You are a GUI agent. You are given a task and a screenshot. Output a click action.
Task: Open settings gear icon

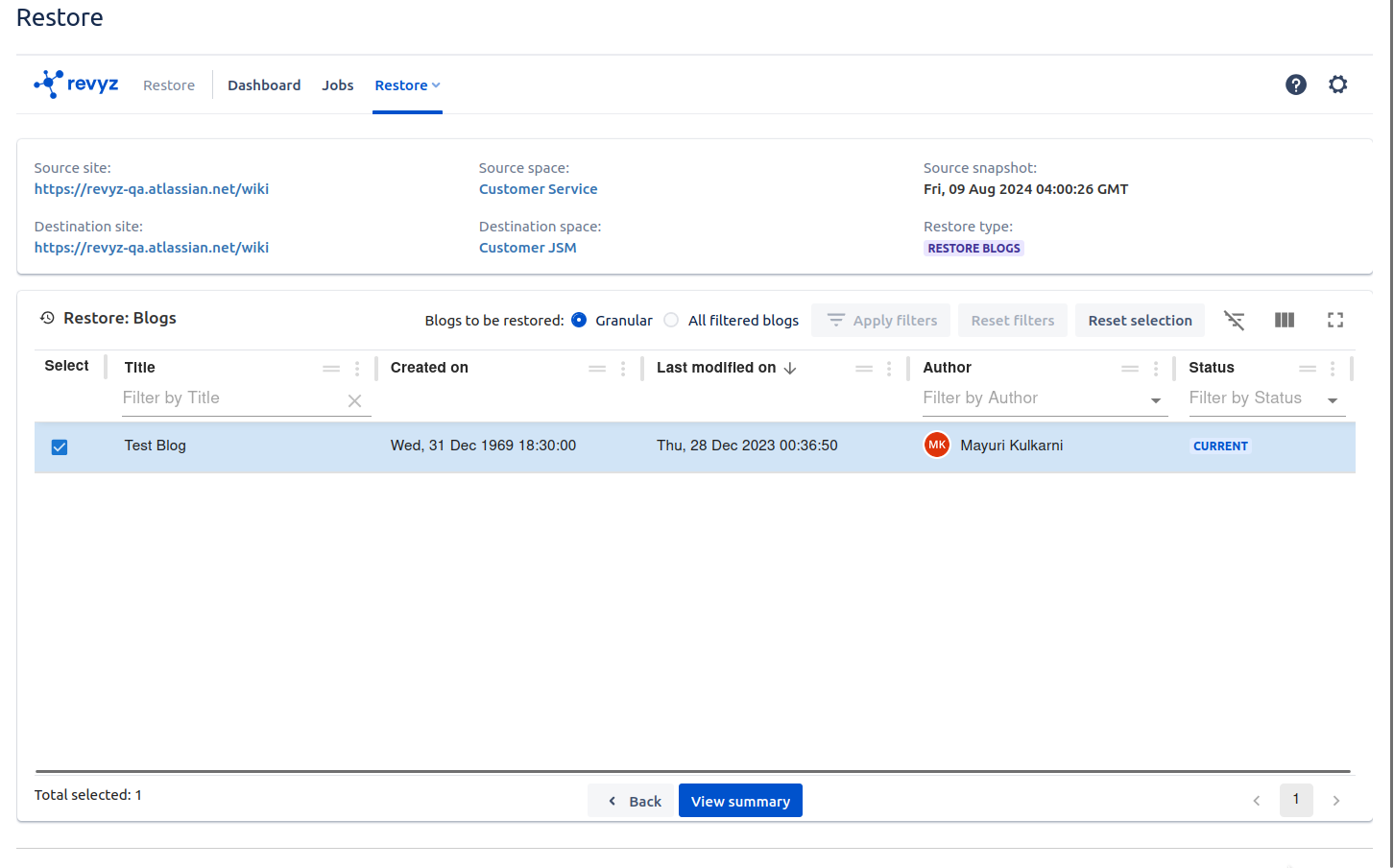point(1337,84)
